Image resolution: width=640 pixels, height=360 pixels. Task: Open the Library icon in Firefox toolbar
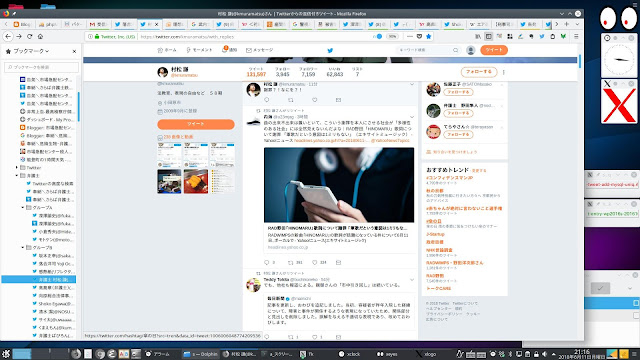[478, 36]
